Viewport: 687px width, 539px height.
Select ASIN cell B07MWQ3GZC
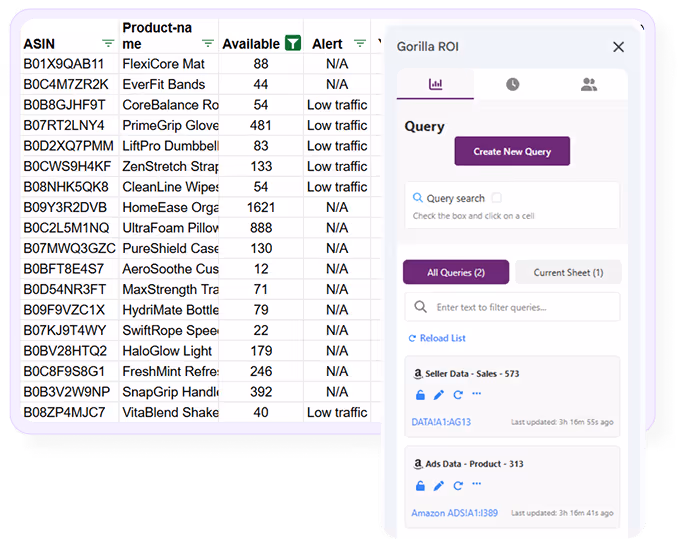[x=70, y=248]
